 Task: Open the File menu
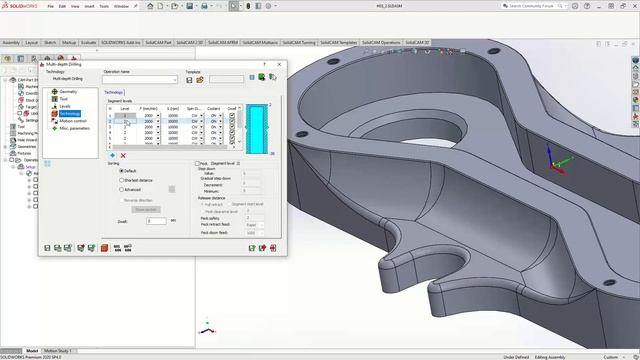pyautogui.click(x=50, y=7)
